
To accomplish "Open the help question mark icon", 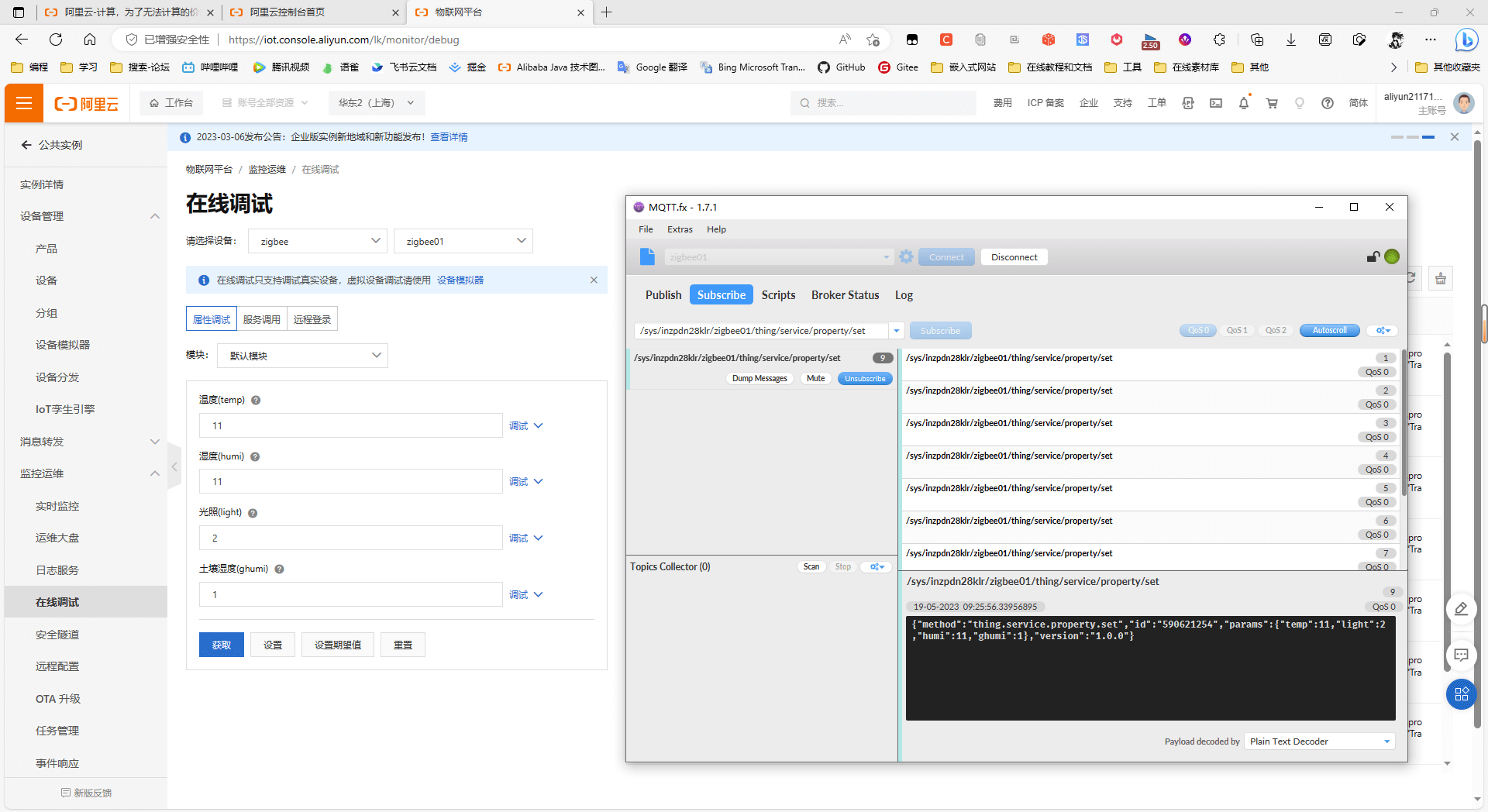I will point(1328,103).
